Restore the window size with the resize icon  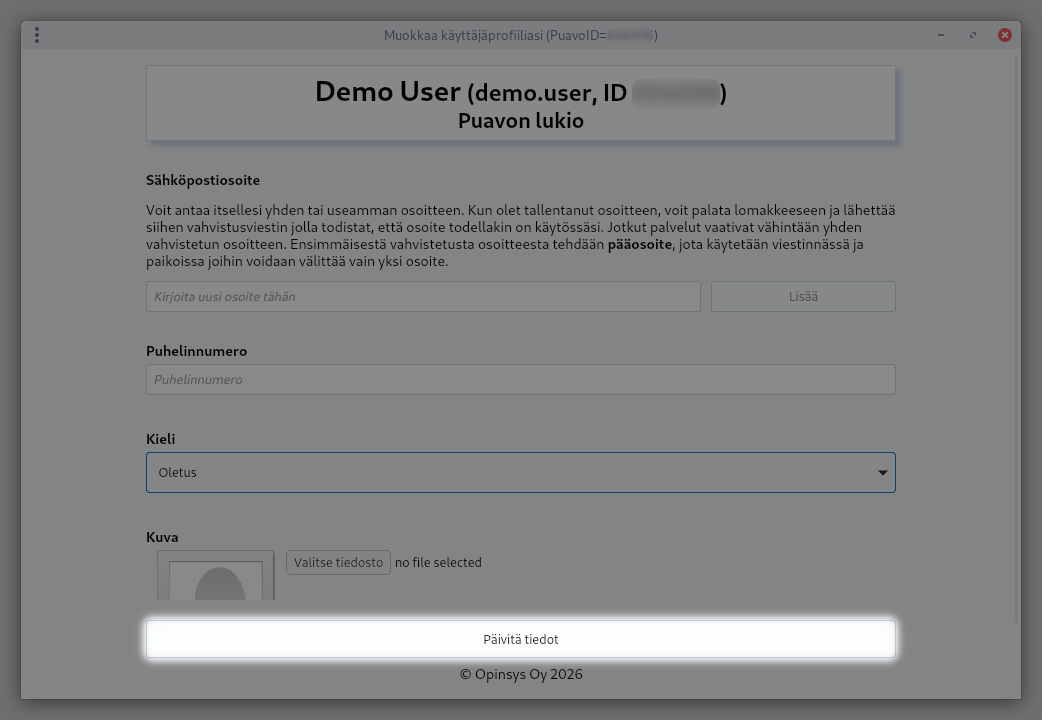pyautogui.click(x=973, y=35)
